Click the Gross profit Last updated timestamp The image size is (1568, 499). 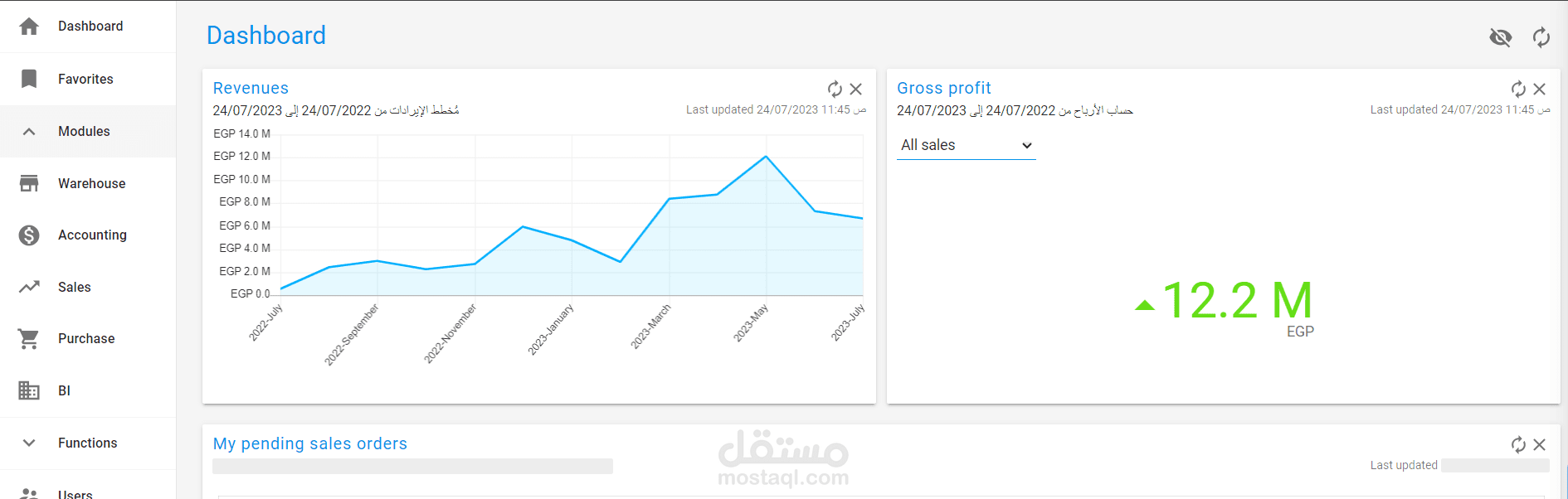click(x=1460, y=109)
